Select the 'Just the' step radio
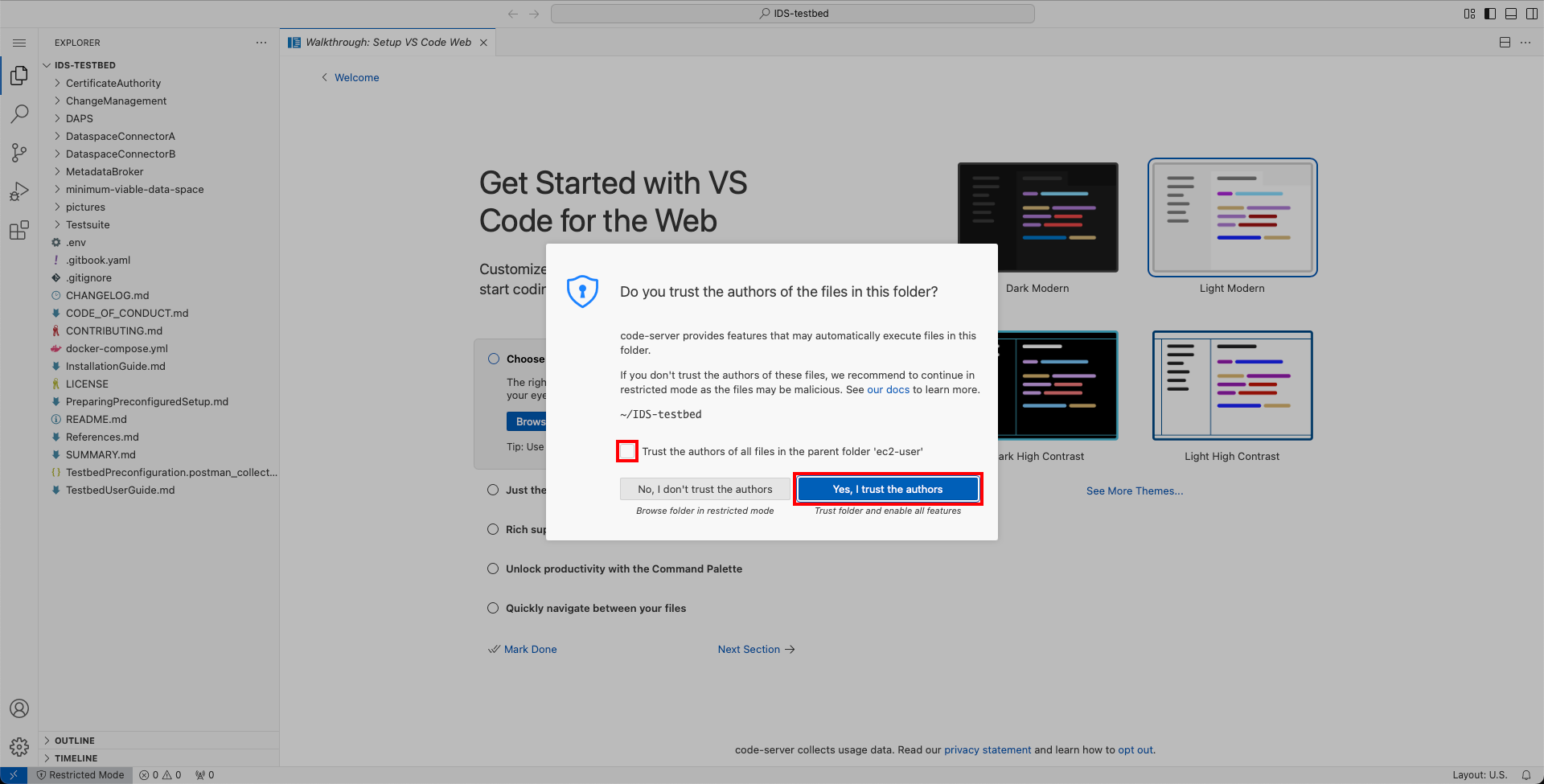This screenshot has height=784, width=1544. (493, 490)
